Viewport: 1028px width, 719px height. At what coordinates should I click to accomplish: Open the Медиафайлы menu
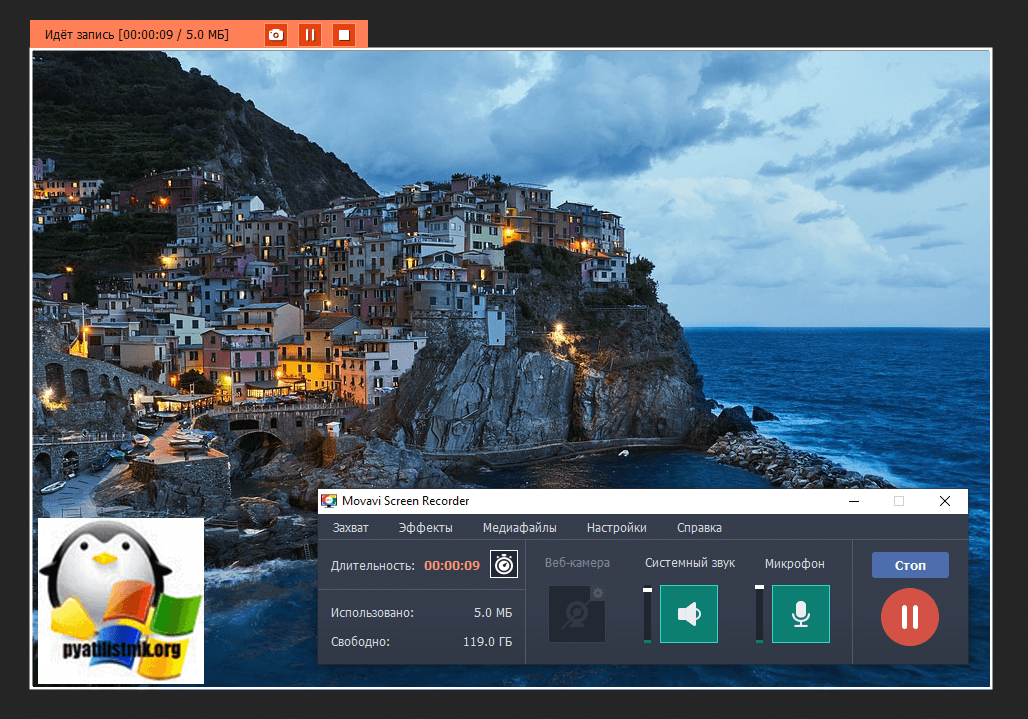519,528
